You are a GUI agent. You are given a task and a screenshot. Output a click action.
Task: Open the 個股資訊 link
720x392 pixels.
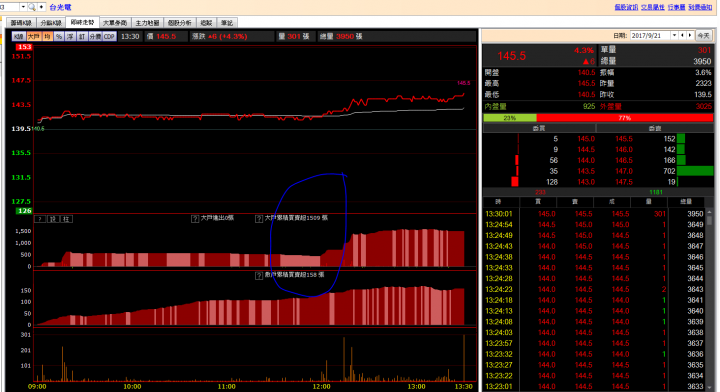point(626,7)
